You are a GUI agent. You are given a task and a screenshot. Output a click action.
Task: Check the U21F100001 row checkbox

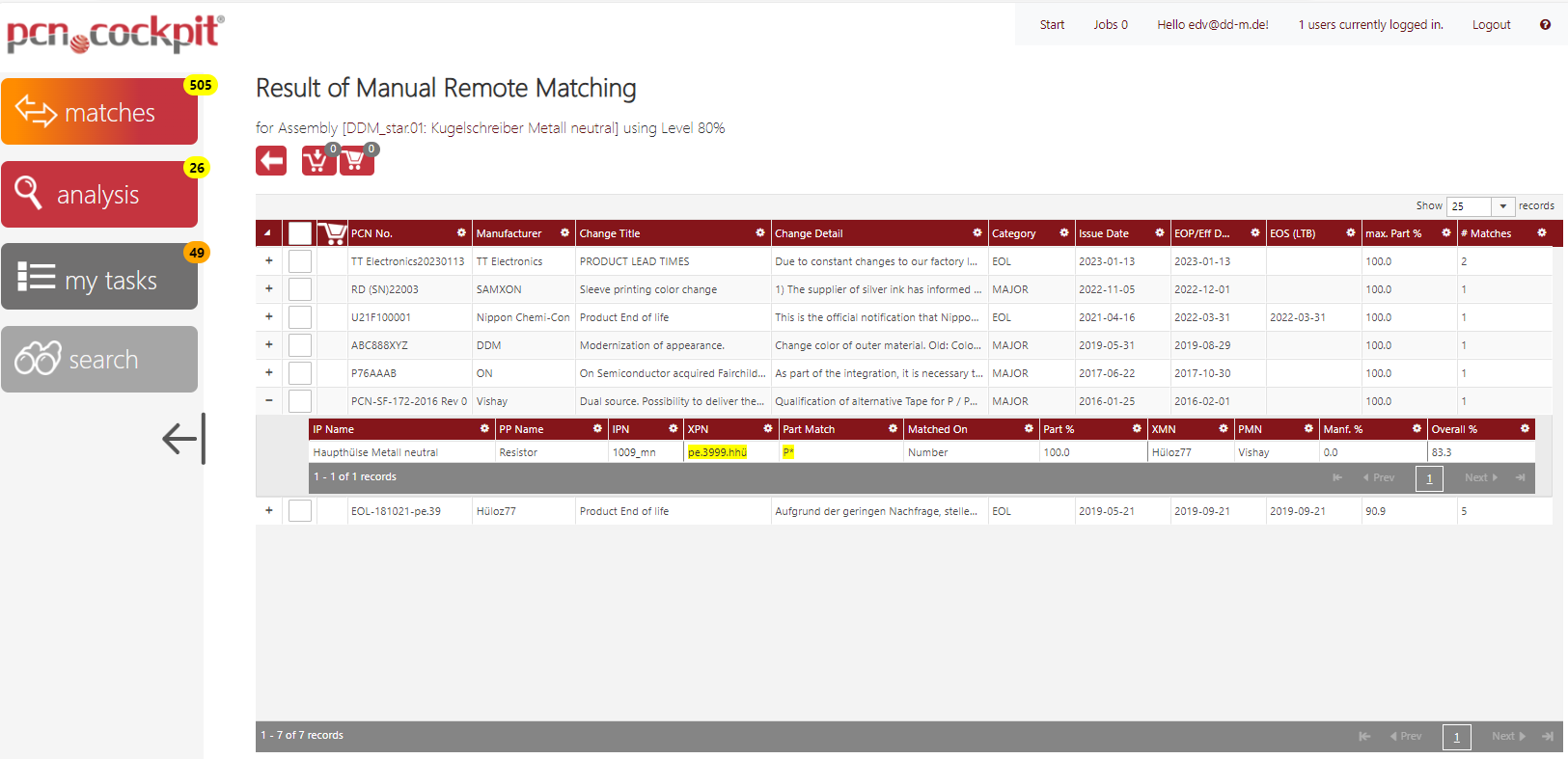click(300, 317)
